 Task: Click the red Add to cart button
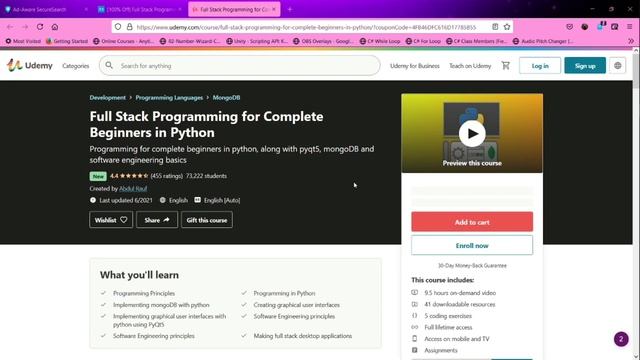(x=472, y=222)
